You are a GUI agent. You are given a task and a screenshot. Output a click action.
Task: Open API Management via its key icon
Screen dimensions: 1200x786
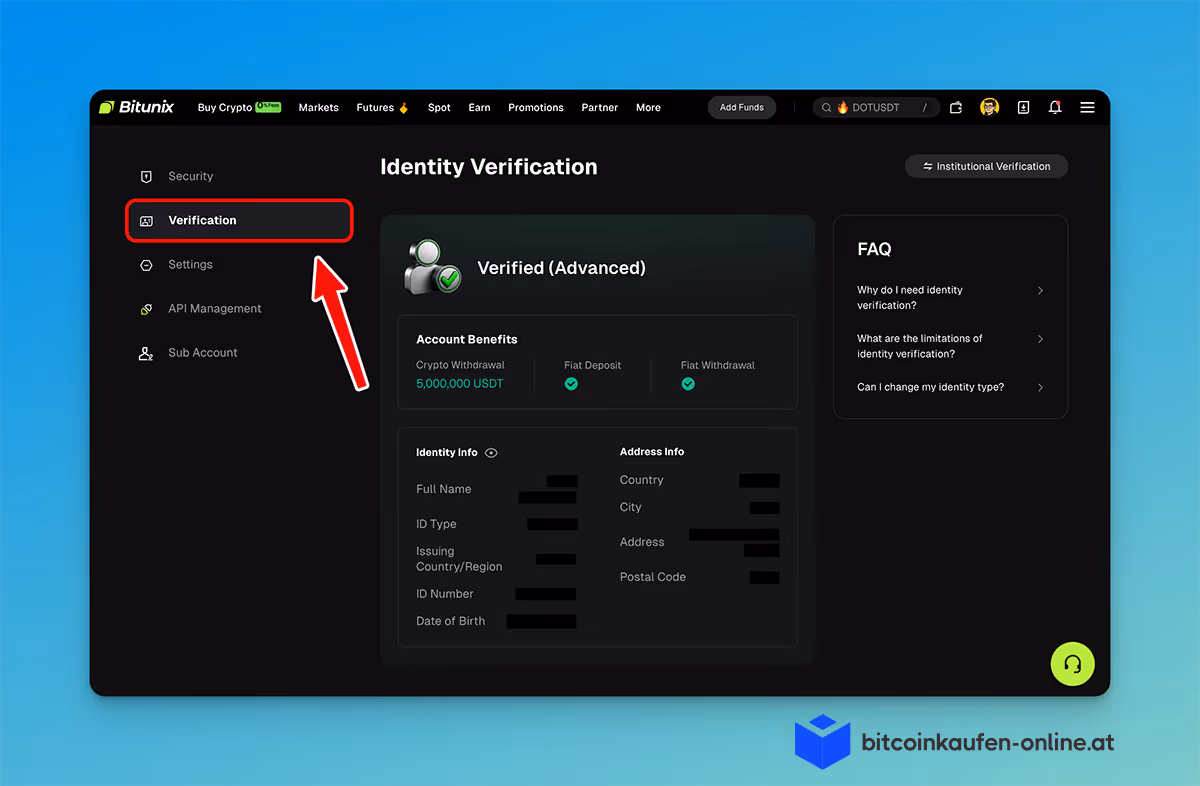(x=148, y=308)
